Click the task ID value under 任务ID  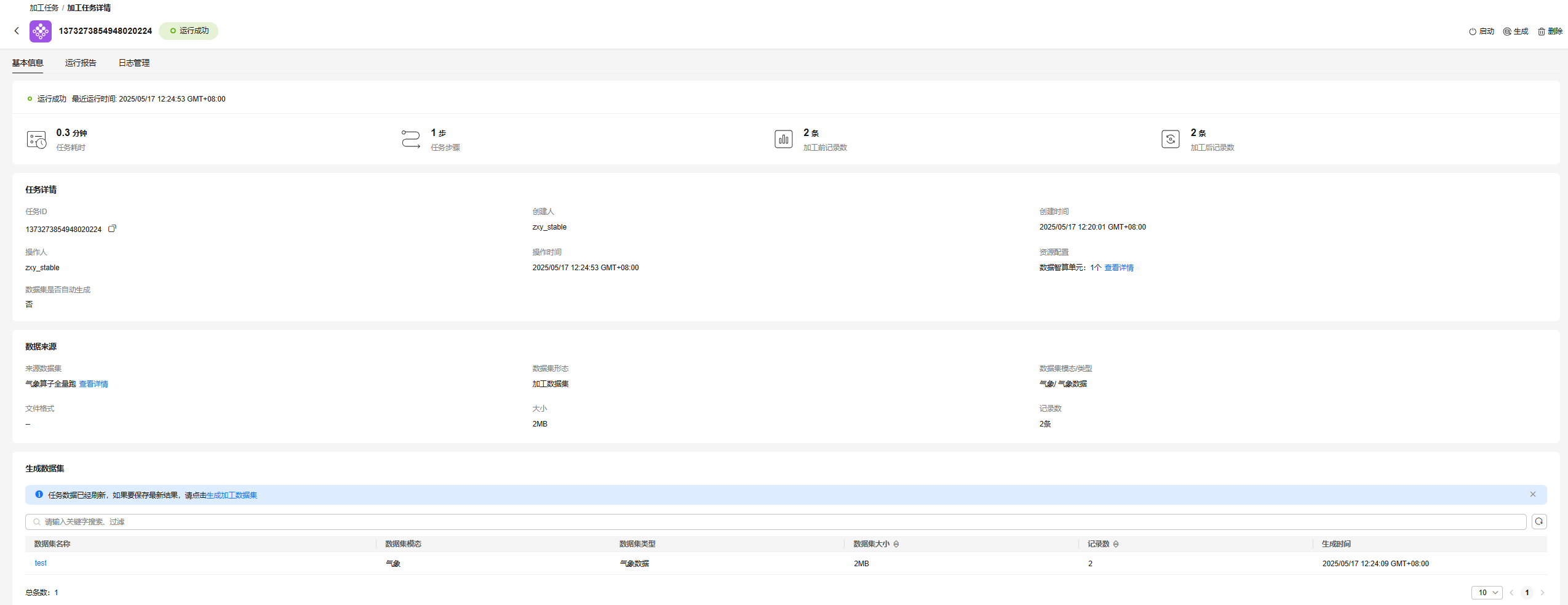coord(63,230)
